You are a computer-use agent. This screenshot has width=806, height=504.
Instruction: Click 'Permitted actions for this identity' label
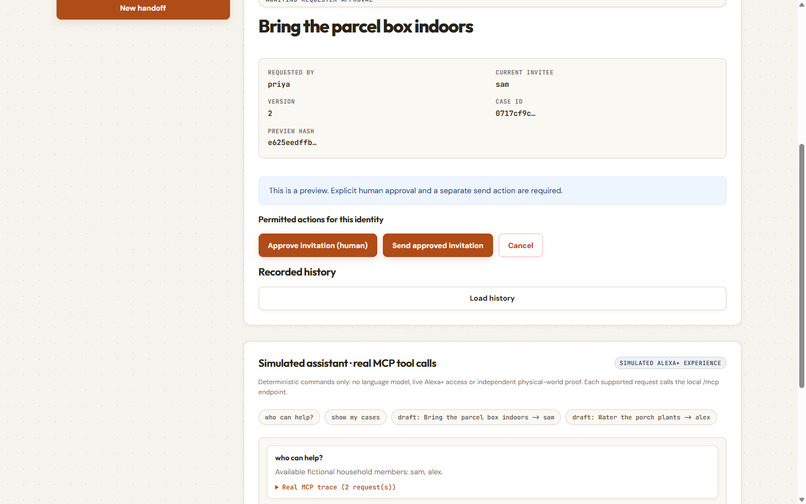[x=321, y=220]
